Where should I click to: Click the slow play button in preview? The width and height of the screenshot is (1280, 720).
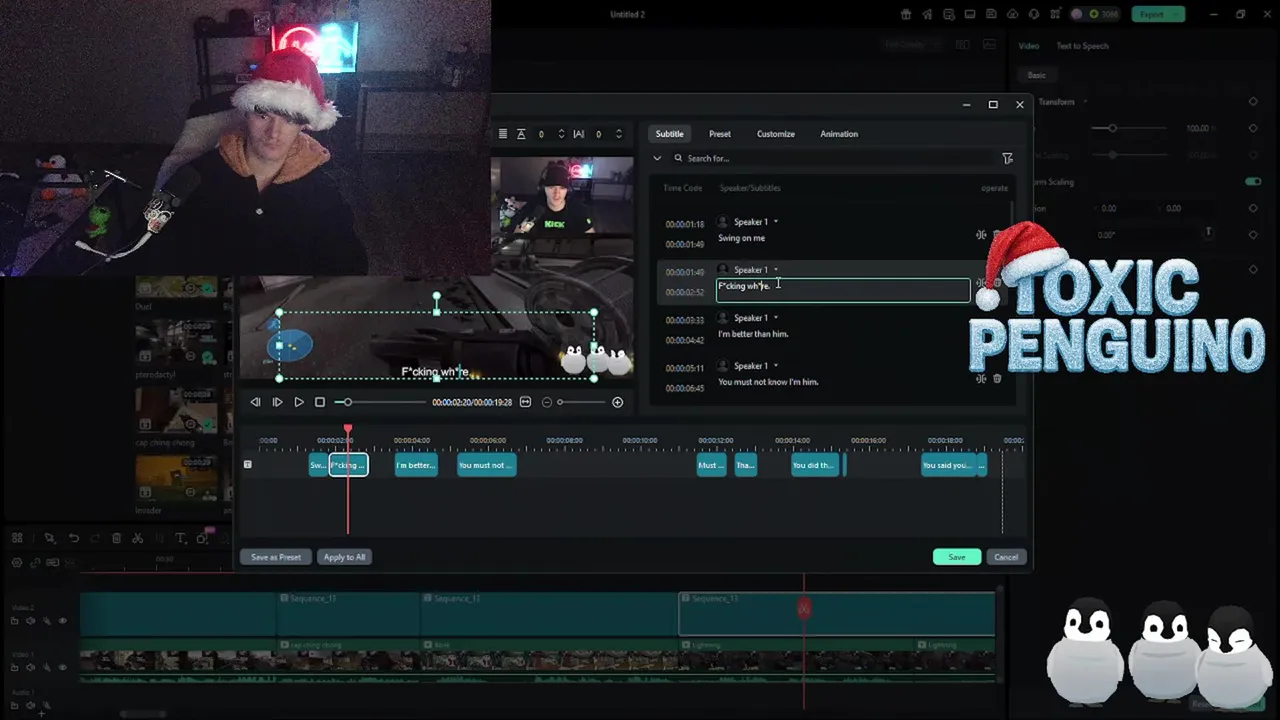pos(277,402)
